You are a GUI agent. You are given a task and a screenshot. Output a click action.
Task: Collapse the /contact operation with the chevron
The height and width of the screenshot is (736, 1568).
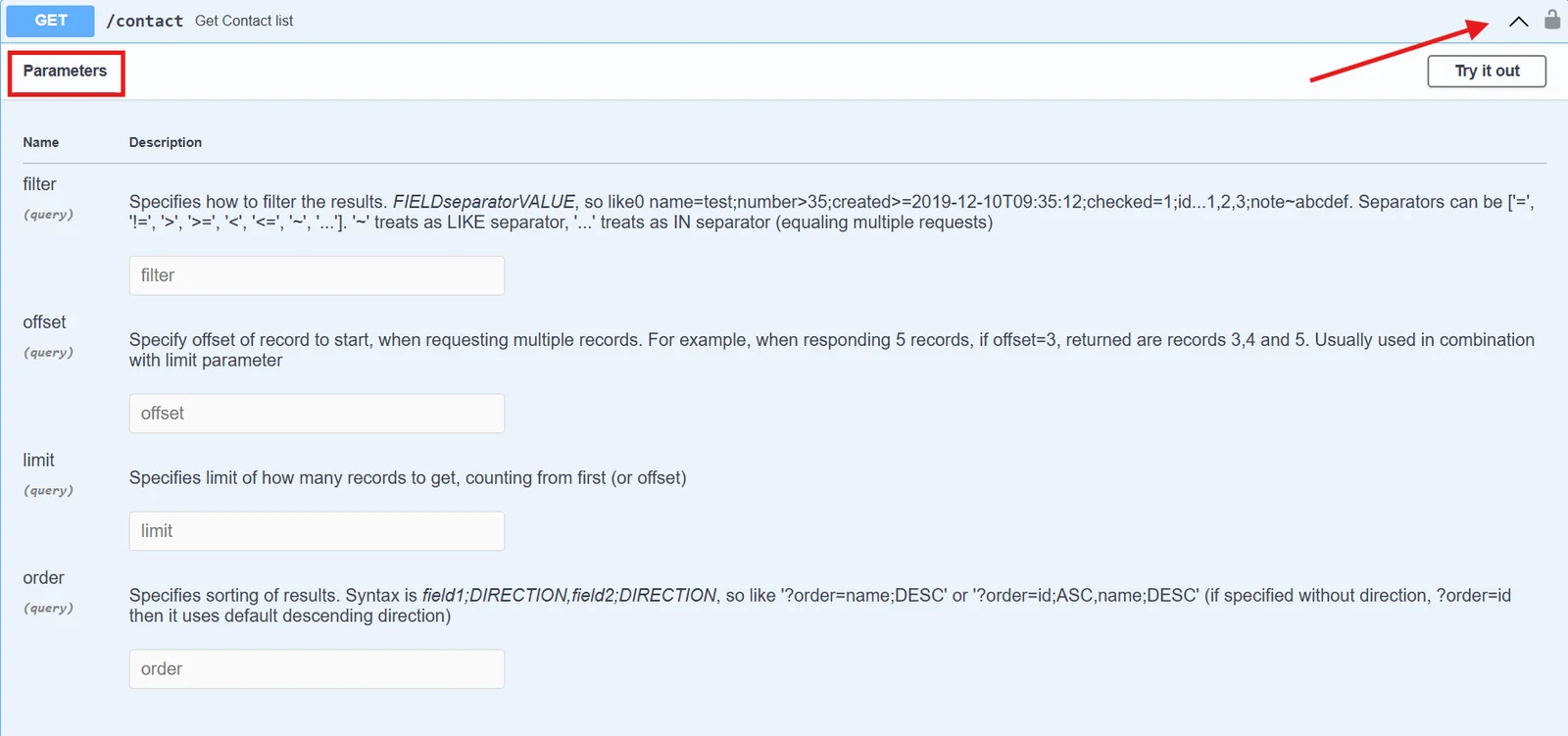1518,22
